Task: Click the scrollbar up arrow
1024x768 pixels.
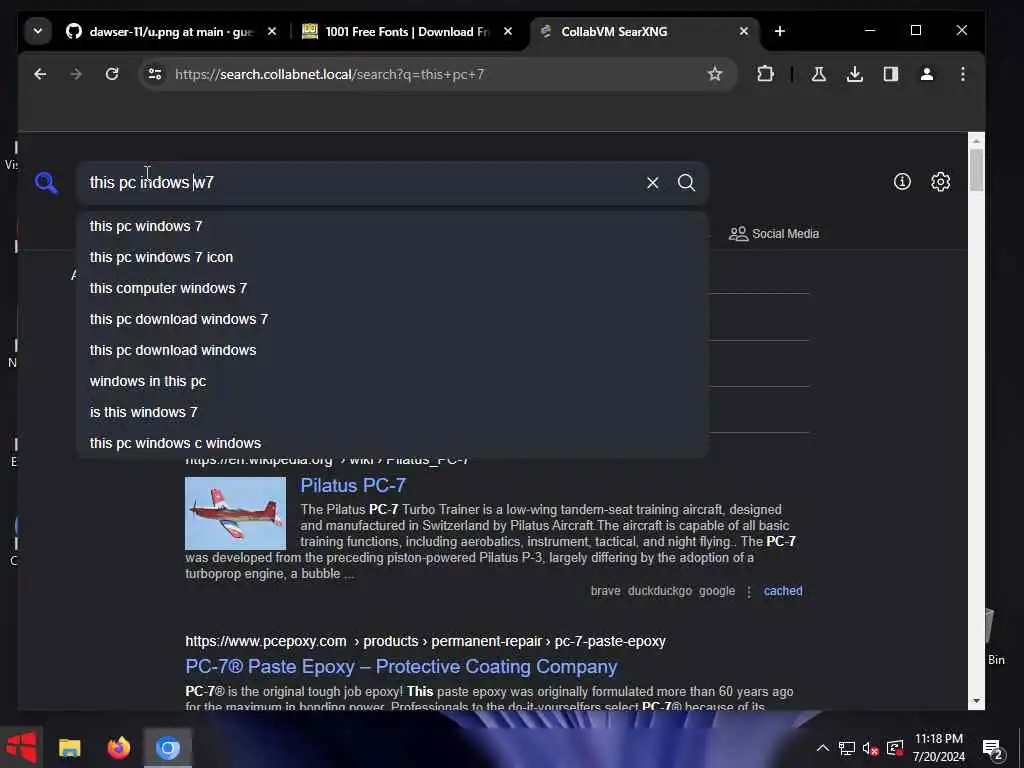Action: point(976,140)
